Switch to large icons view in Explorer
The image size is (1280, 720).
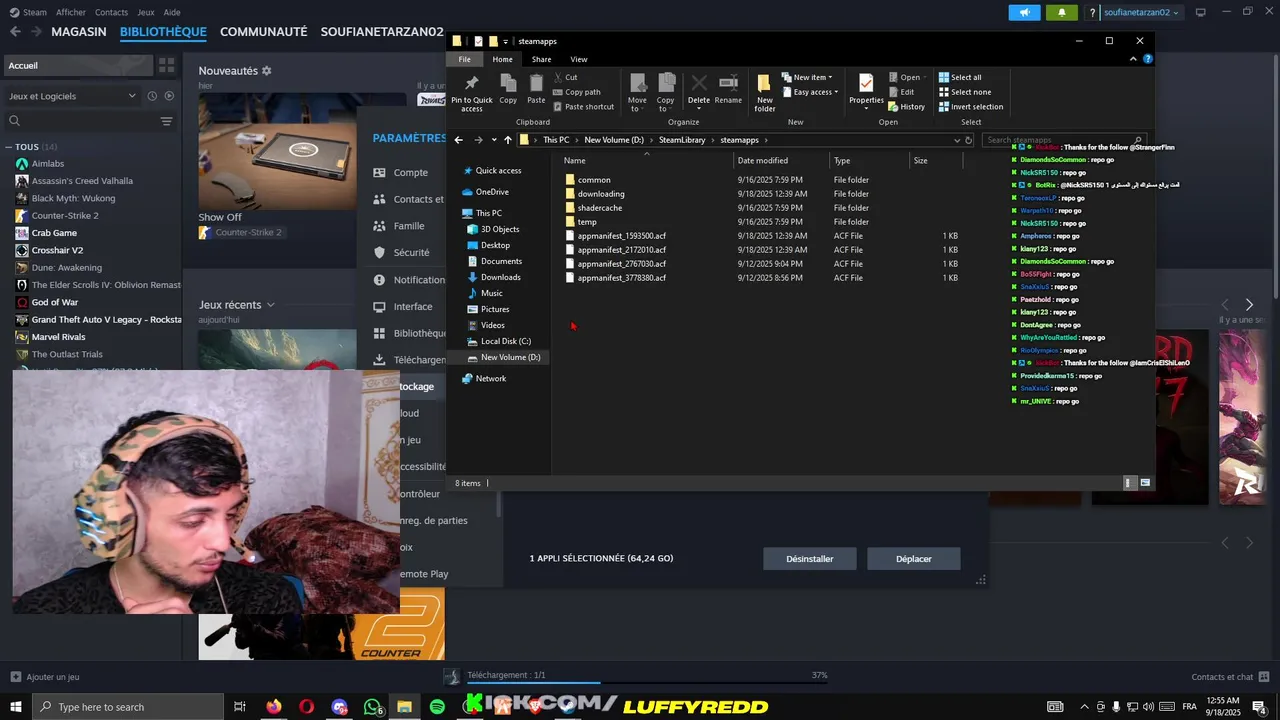[x=1145, y=483]
